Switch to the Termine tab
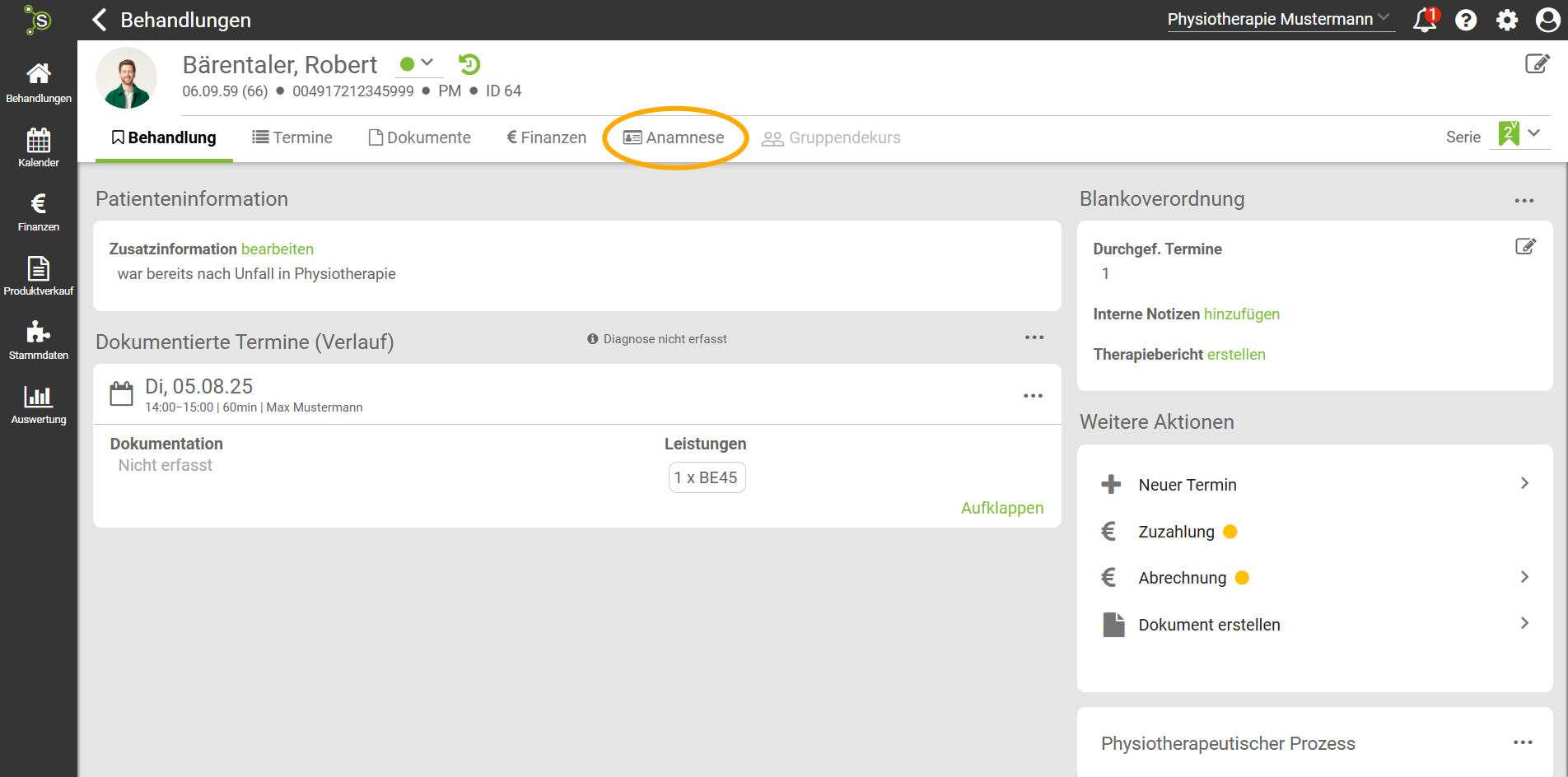The image size is (1568, 777). coord(292,137)
